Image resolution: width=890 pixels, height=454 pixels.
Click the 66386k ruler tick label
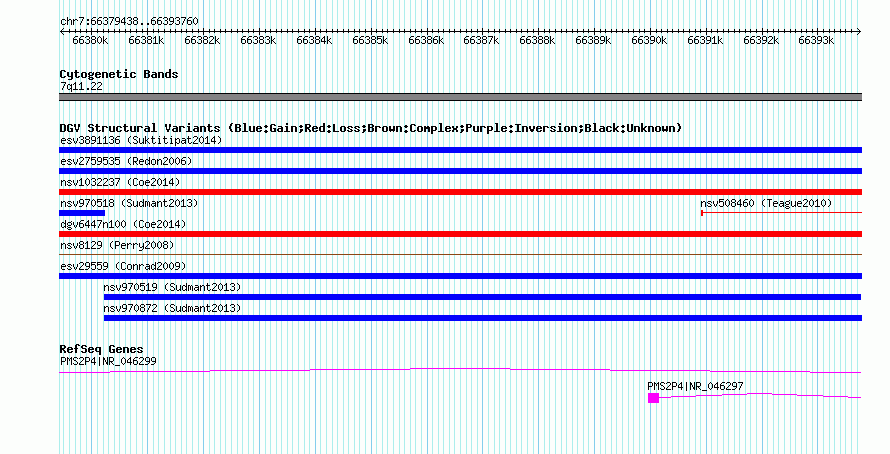coord(426,40)
